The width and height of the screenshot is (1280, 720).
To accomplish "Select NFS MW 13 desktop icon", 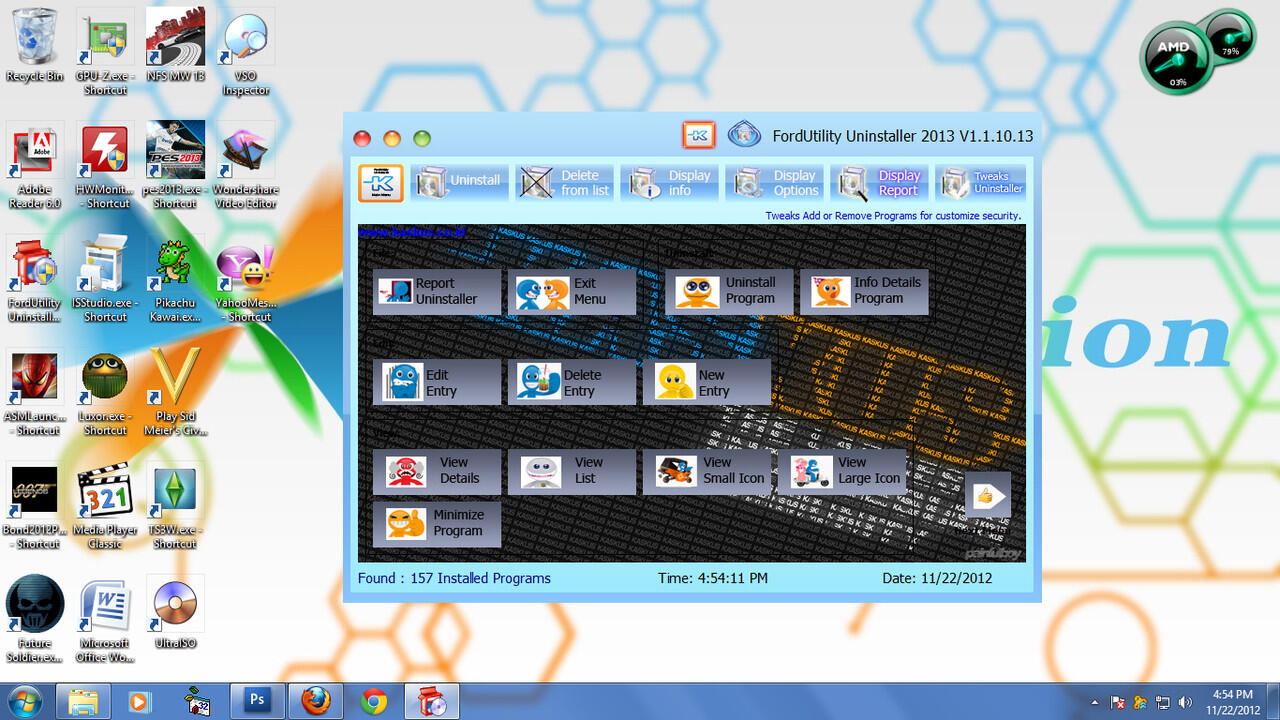I will click(x=175, y=46).
